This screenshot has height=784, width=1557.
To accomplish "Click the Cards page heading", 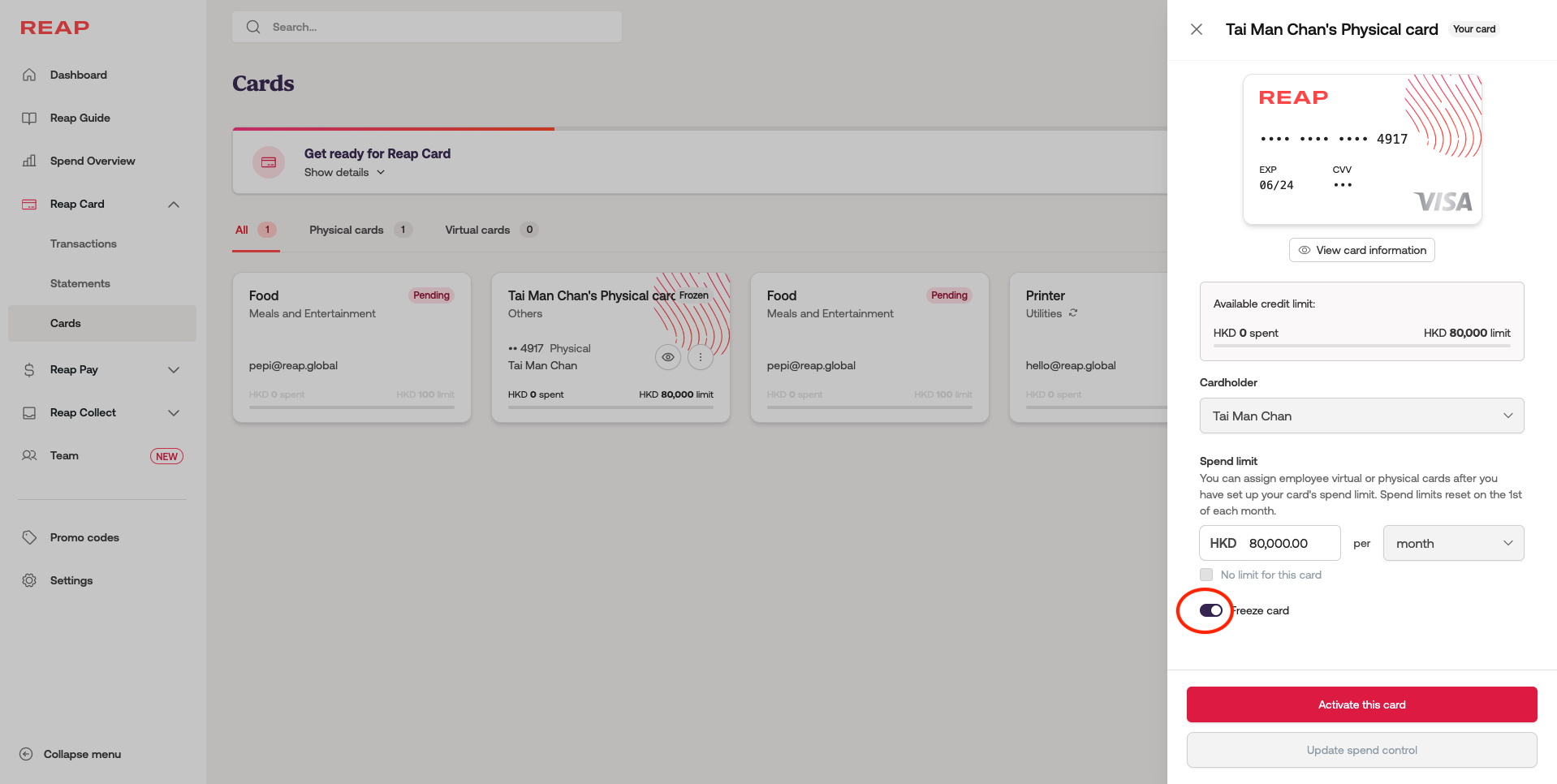I will click(x=263, y=83).
